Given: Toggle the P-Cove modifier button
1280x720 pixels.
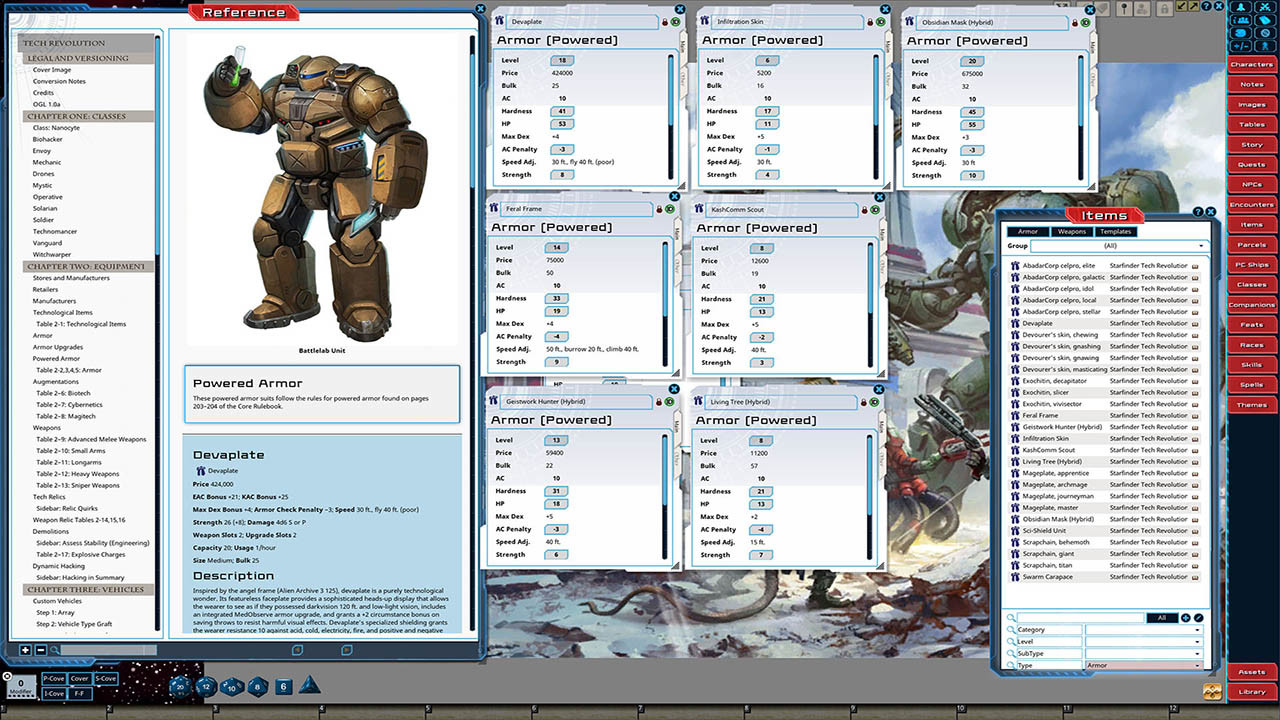Looking at the screenshot, I should point(54,679).
